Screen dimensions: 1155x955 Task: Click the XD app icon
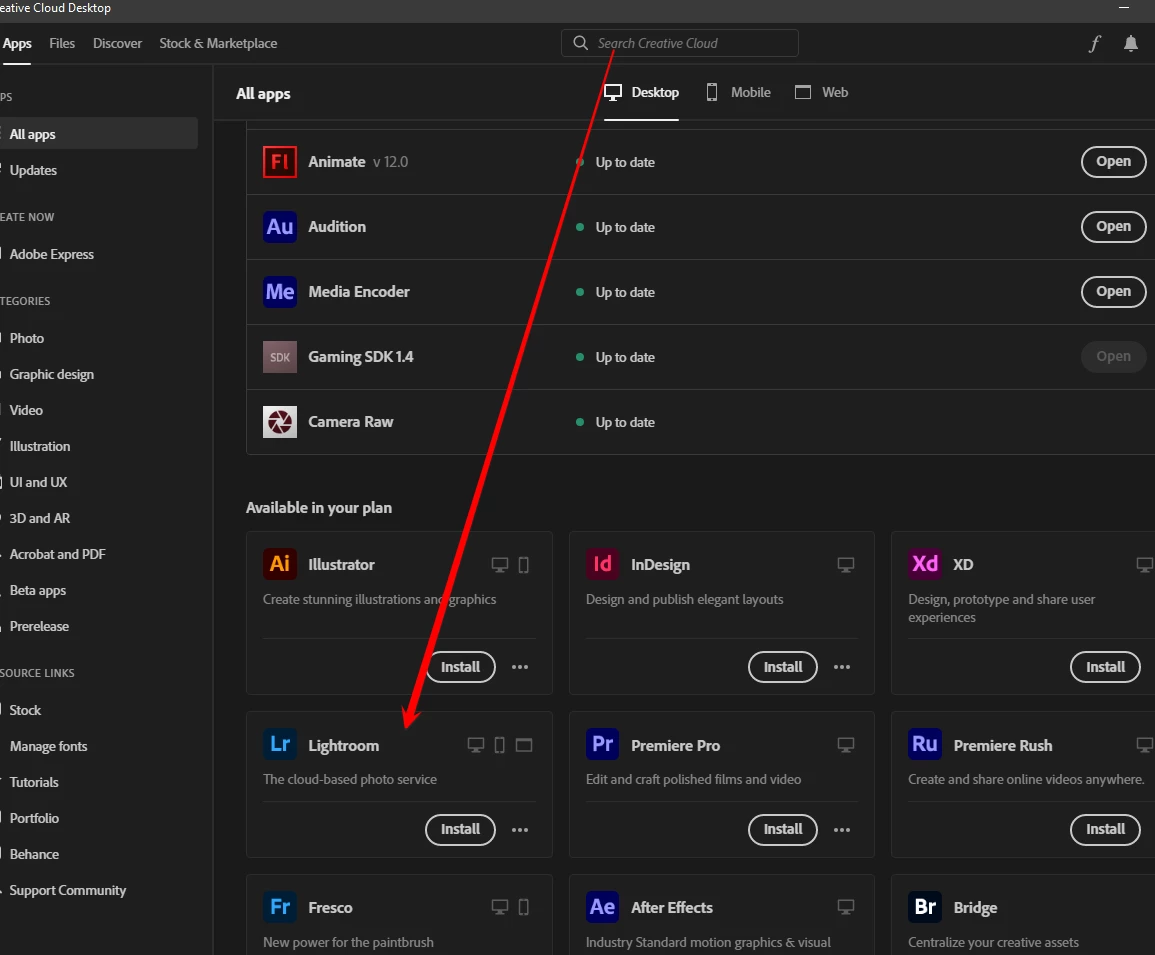(x=925, y=564)
